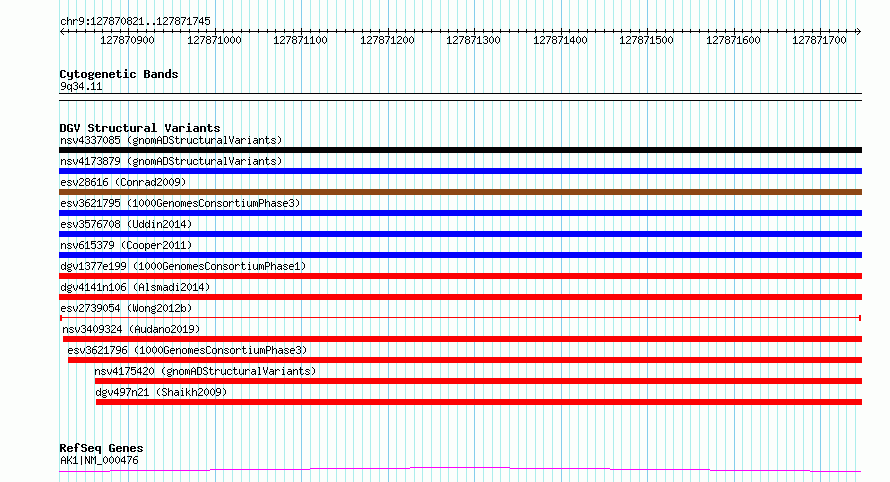Click the cytogenetic band 9q34.11 outline bar
The height and width of the screenshot is (482, 890).
pos(460,97)
